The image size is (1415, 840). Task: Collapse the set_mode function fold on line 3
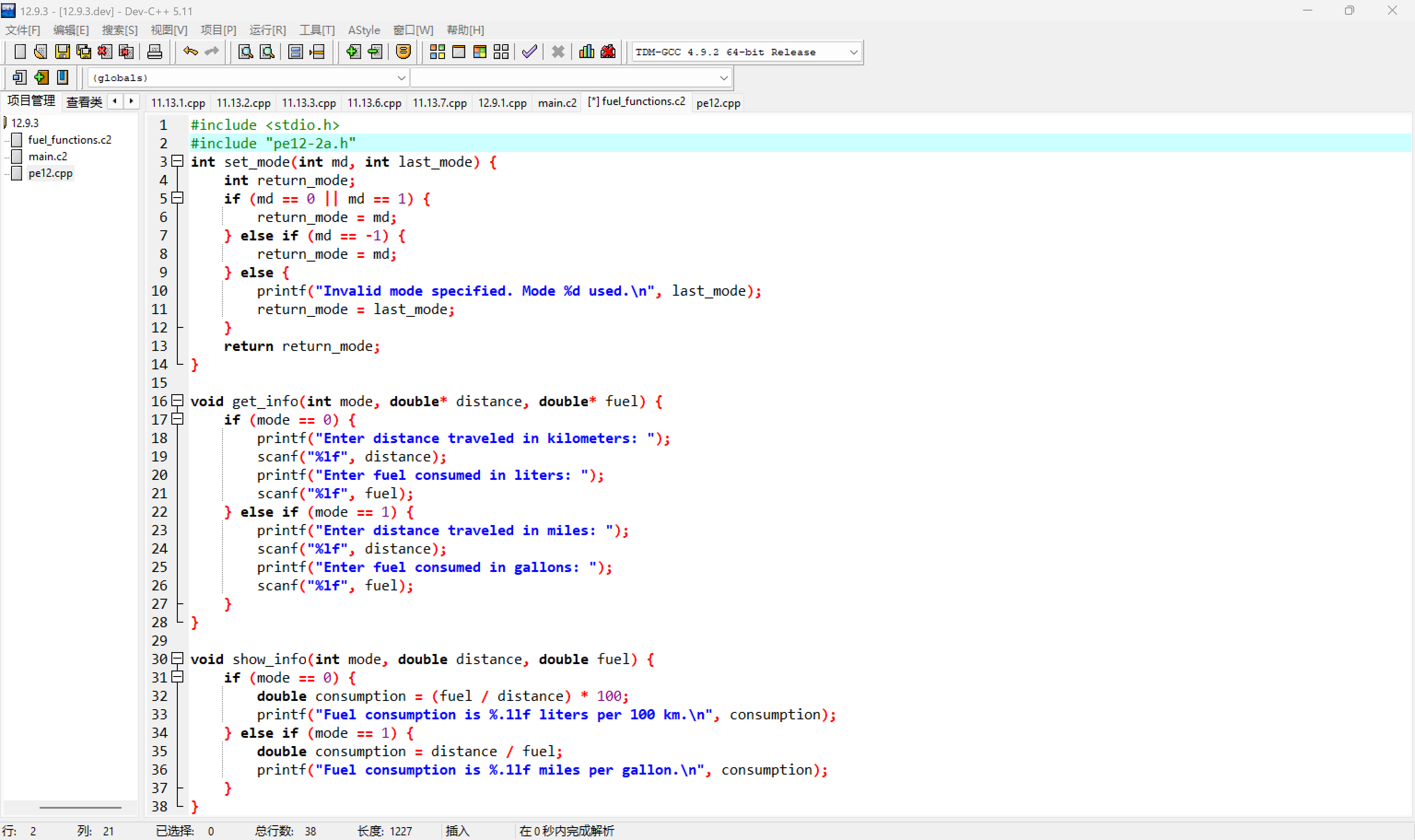(178, 161)
